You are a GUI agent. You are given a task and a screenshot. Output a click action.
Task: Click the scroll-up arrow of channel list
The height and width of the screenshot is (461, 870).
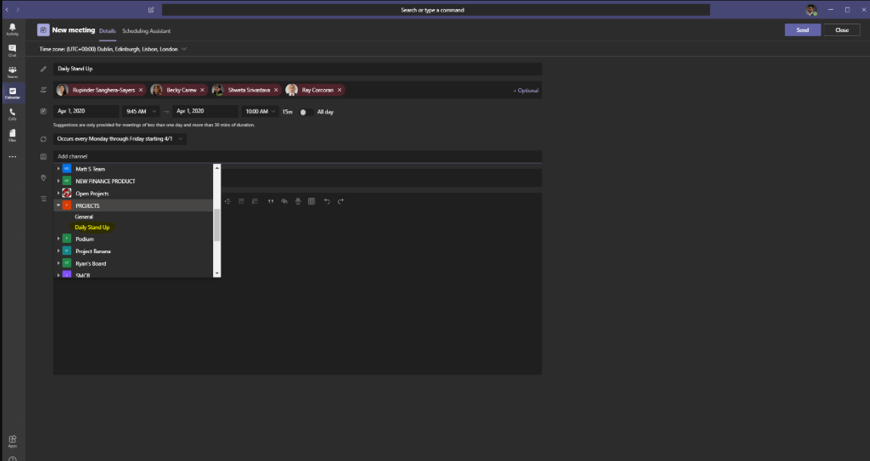click(x=217, y=168)
